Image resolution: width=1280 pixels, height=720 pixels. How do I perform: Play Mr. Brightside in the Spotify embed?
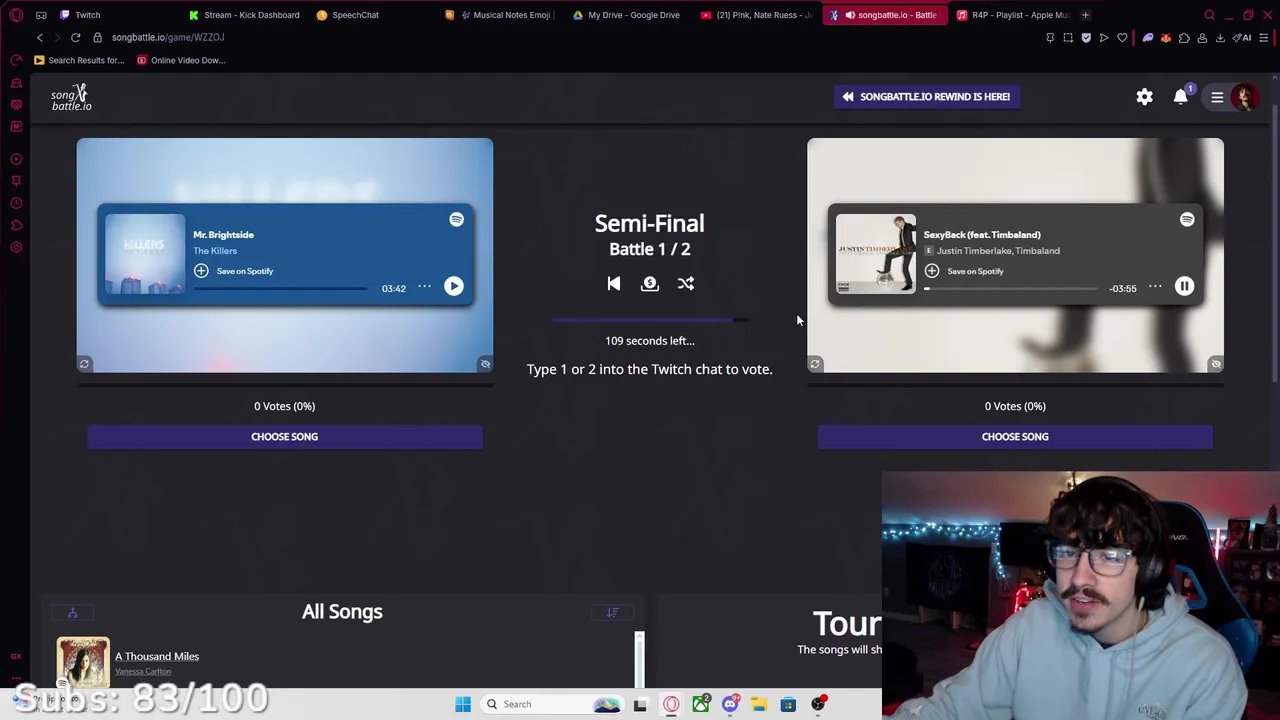point(453,286)
